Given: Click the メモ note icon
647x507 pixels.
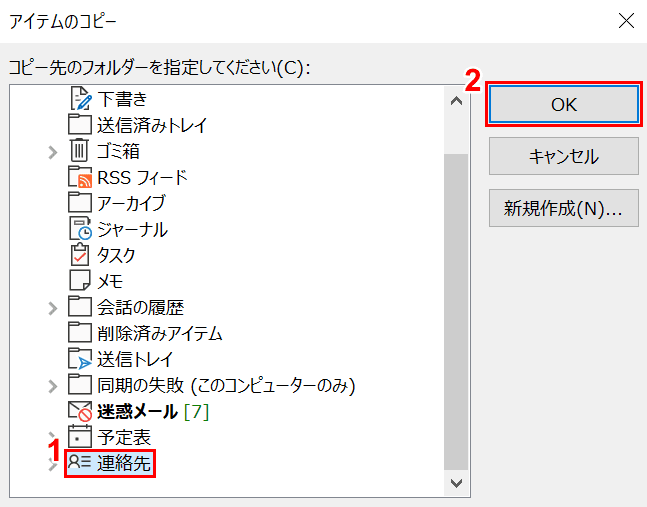Looking at the screenshot, I should pos(80,281).
